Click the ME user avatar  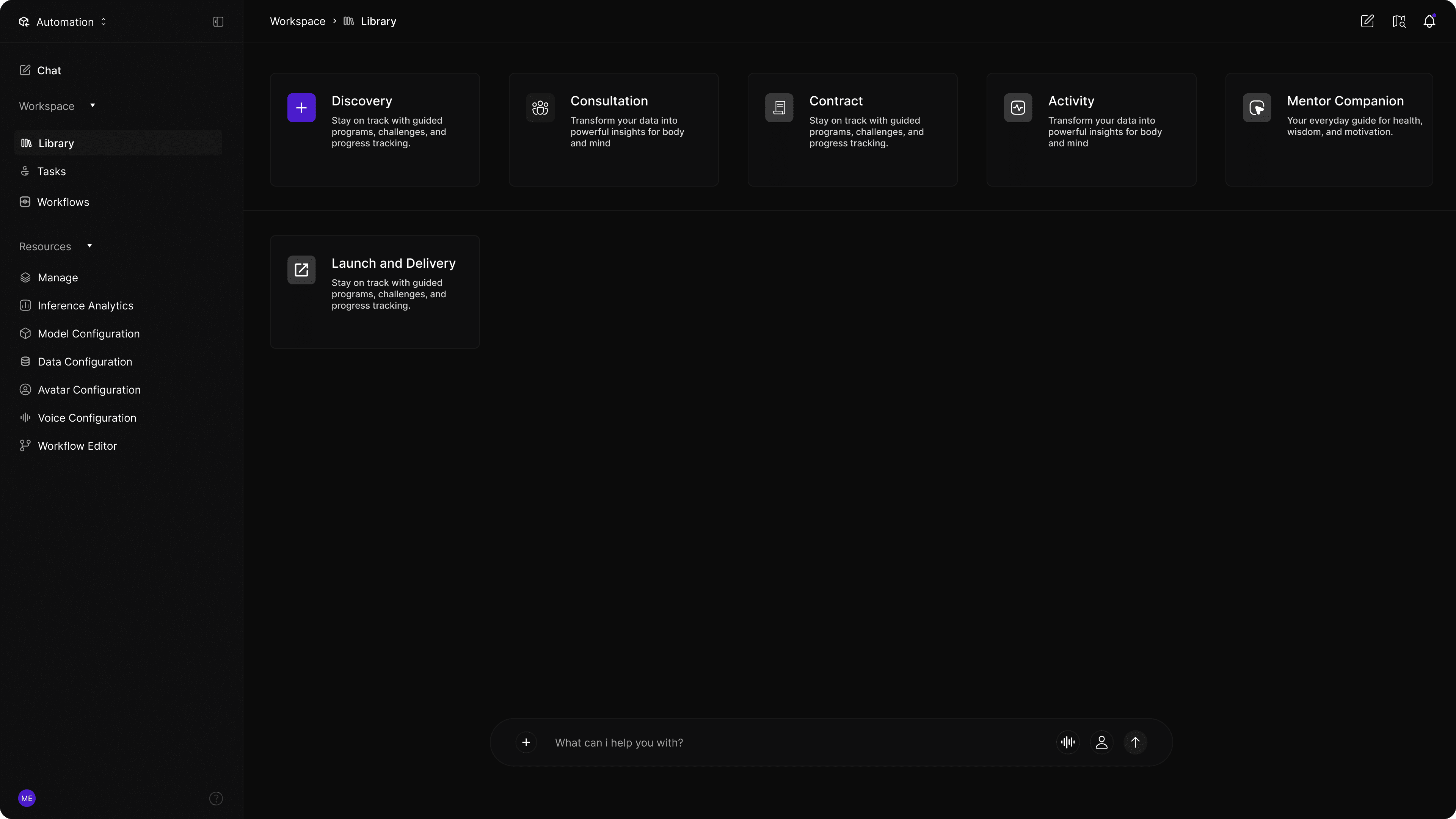coord(27,798)
